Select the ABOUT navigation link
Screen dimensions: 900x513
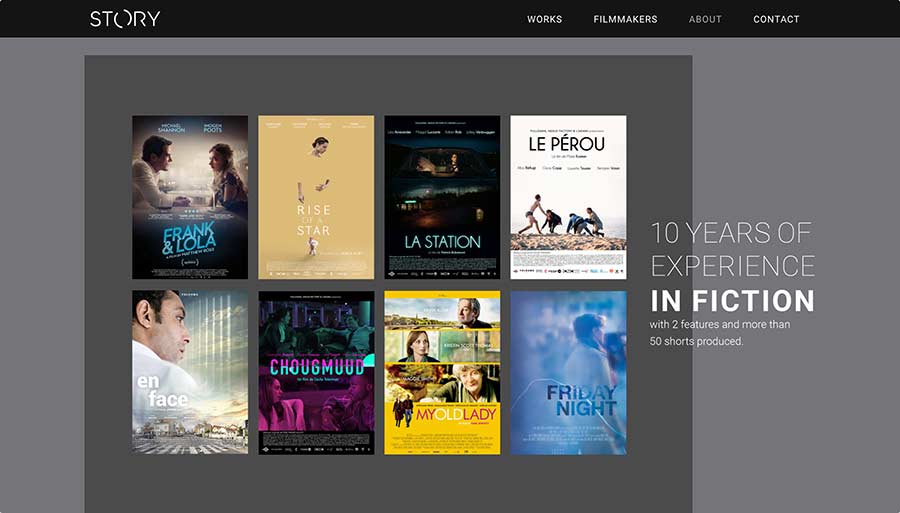coord(705,19)
